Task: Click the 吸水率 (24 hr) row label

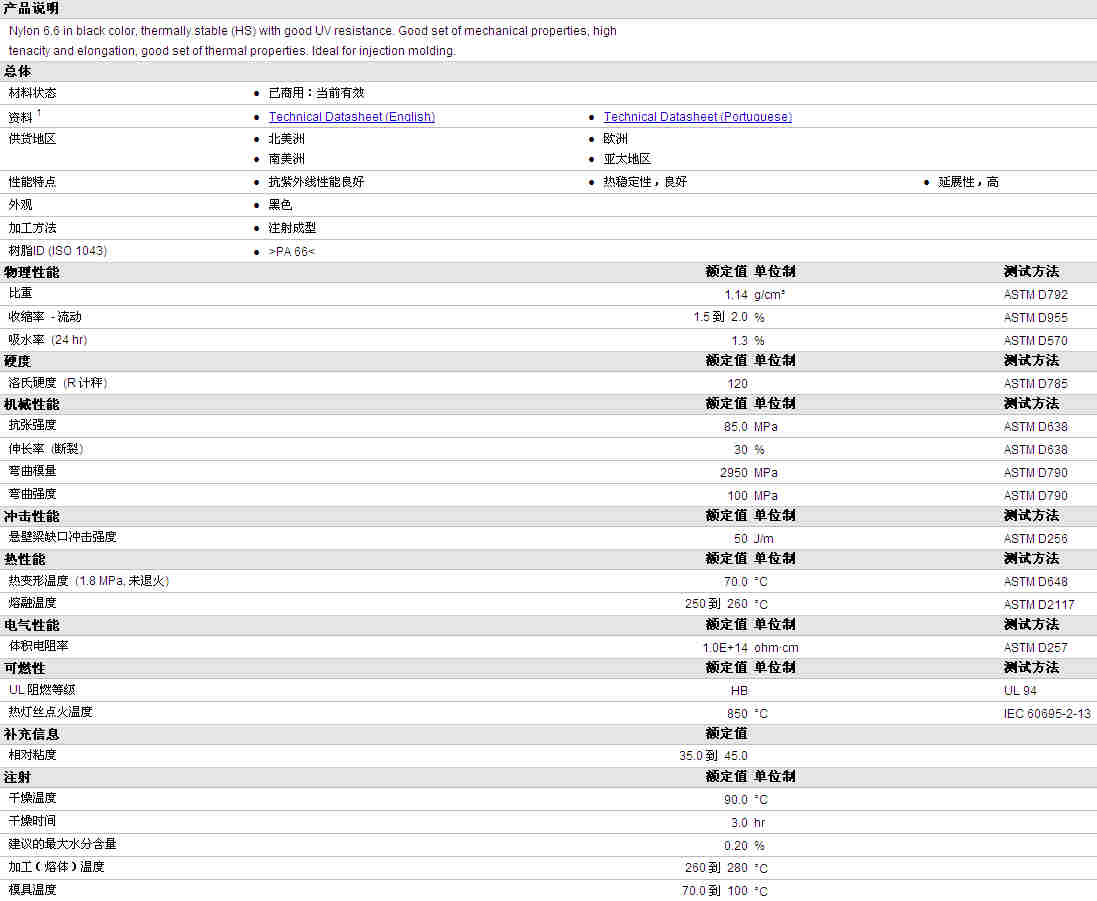Action: click(x=48, y=340)
